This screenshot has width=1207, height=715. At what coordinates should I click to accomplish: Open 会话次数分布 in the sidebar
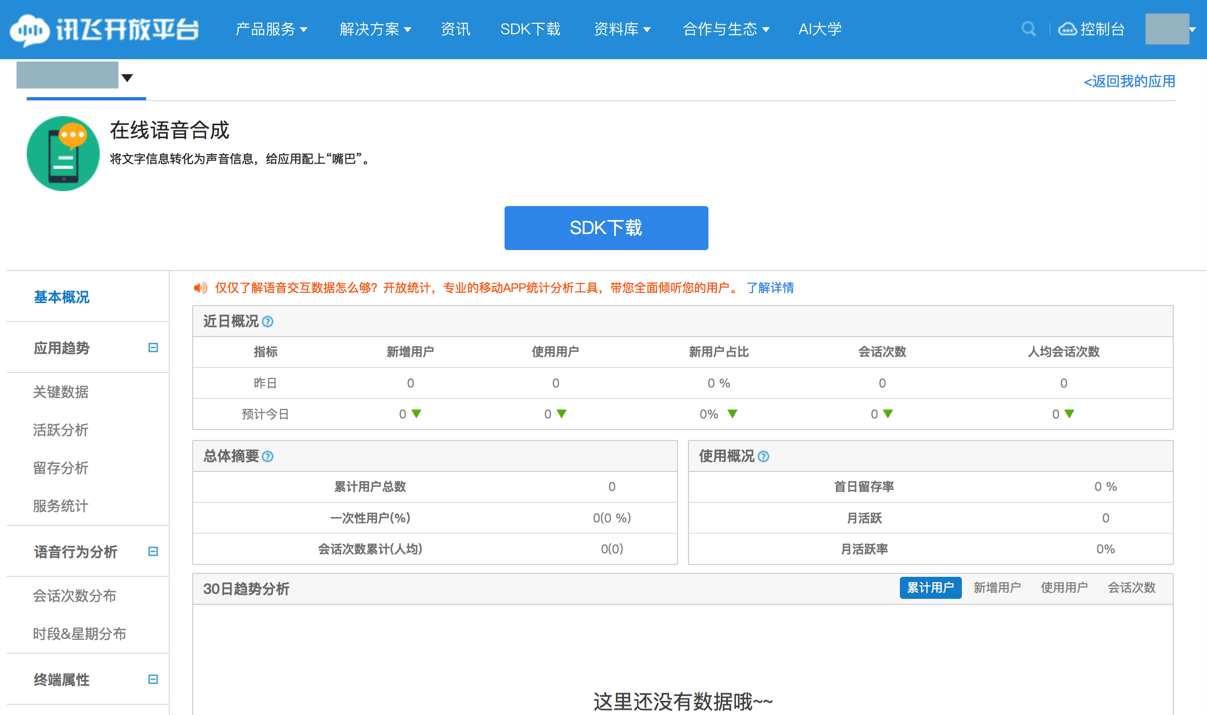pos(74,596)
